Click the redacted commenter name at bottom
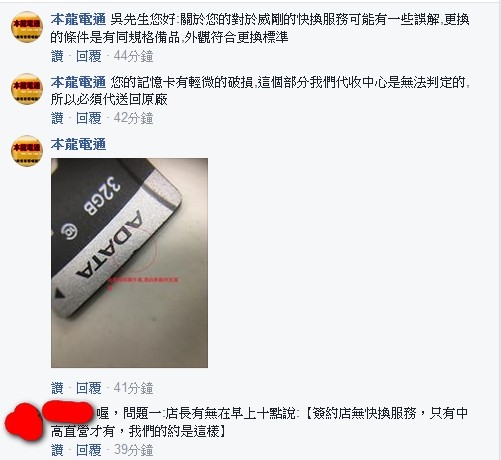The height and width of the screenshot is (460, 501). pos(68,412)
